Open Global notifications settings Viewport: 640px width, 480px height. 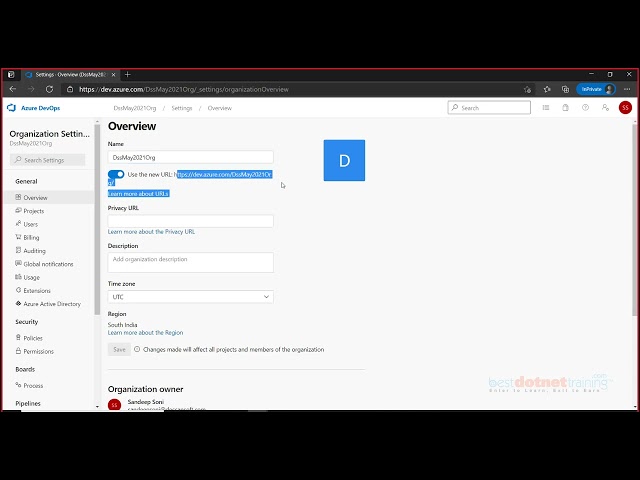point(49,264)
